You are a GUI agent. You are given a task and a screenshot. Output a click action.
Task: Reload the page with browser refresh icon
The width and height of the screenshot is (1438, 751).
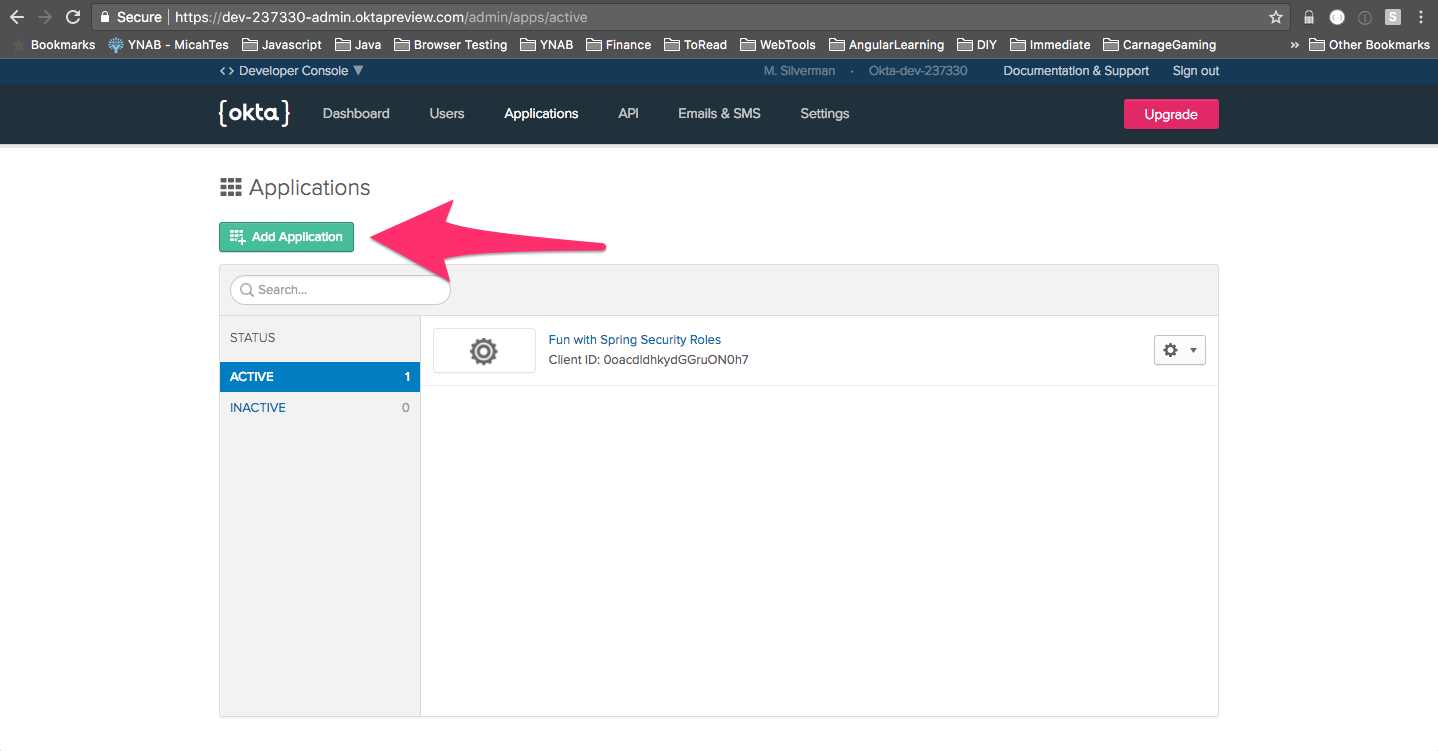[x=73, y=17]
